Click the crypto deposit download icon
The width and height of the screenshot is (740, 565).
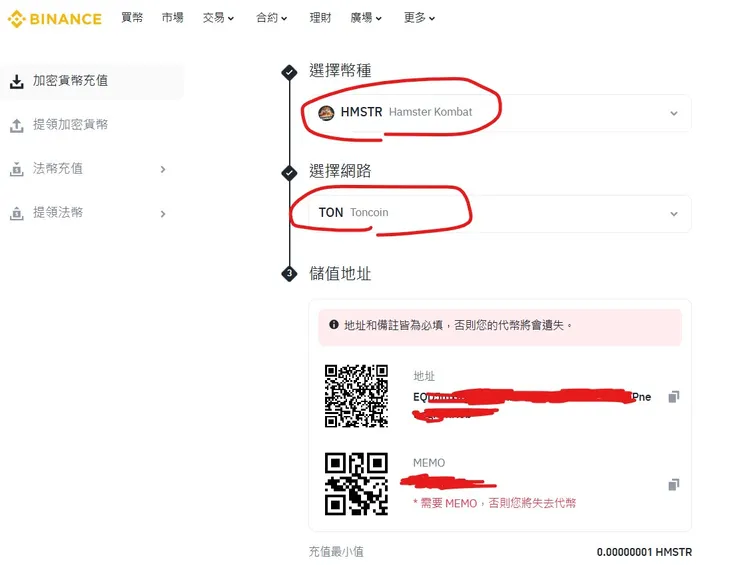[17, 82]
